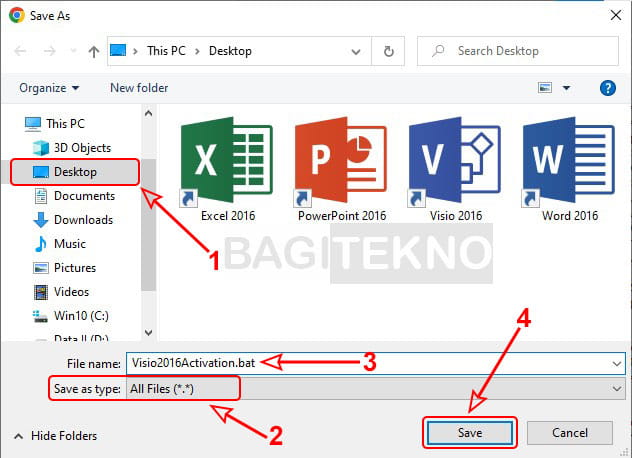
Task: Expand the view options dropdown arrow
Action: point(566,87)
